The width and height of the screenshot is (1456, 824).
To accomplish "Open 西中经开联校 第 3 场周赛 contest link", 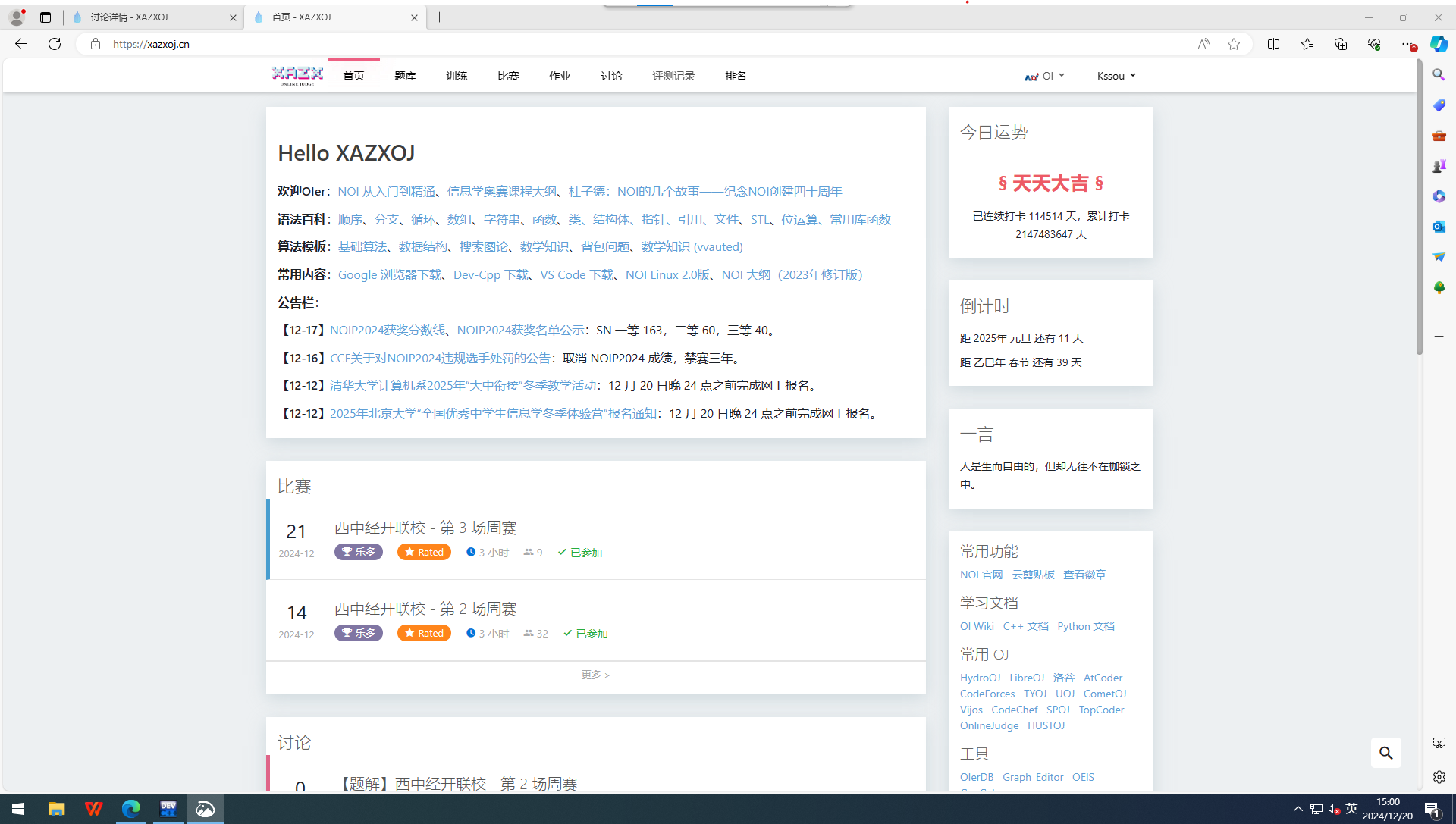I will tap(425, 528).
